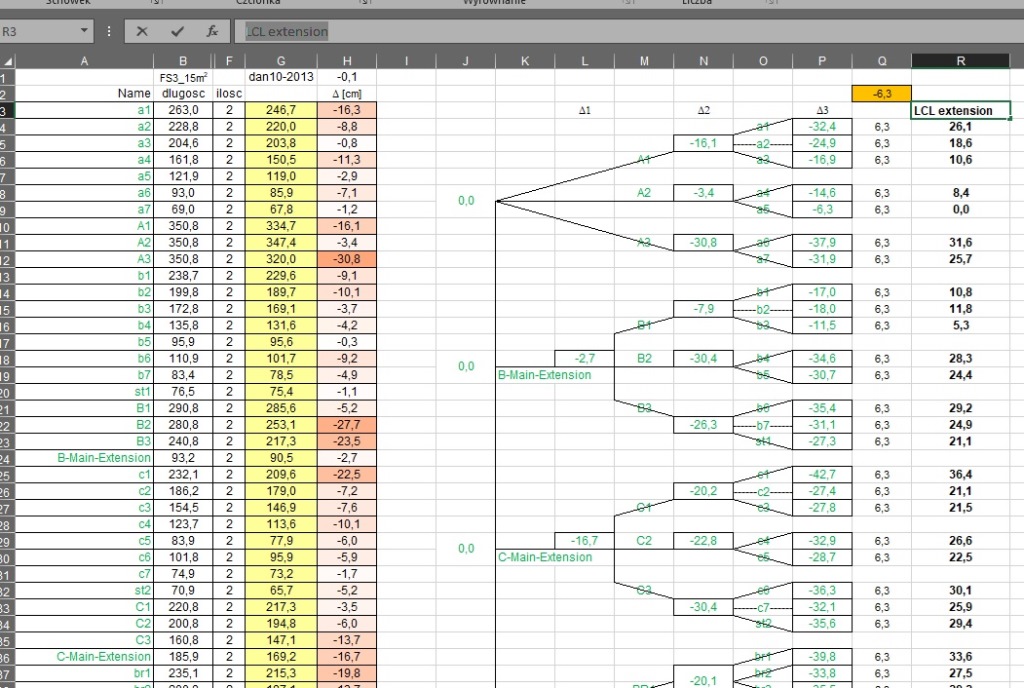This screenshot has height=688, width=1024.
Task: Select the cell -16,1 in column N
Action: (703, 144)
